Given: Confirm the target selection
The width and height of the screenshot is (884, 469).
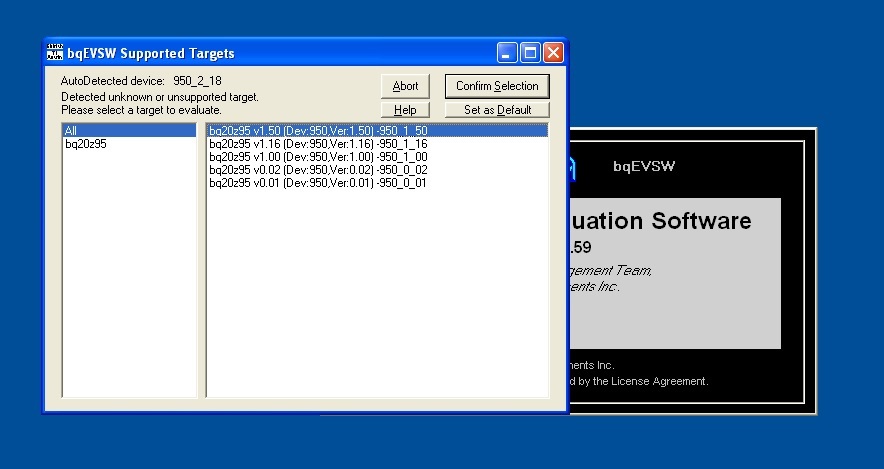Looking at the screenshot, I should 497,86.
